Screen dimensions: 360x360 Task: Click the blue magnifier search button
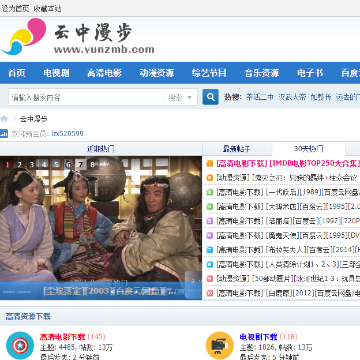click(x=211, y=97)
